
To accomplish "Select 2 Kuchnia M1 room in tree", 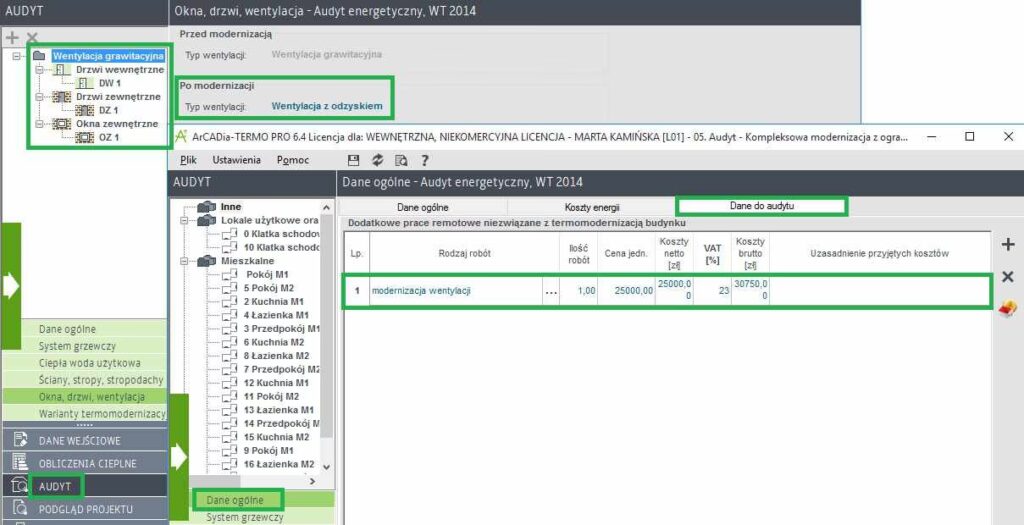I will tap(267, 301).
